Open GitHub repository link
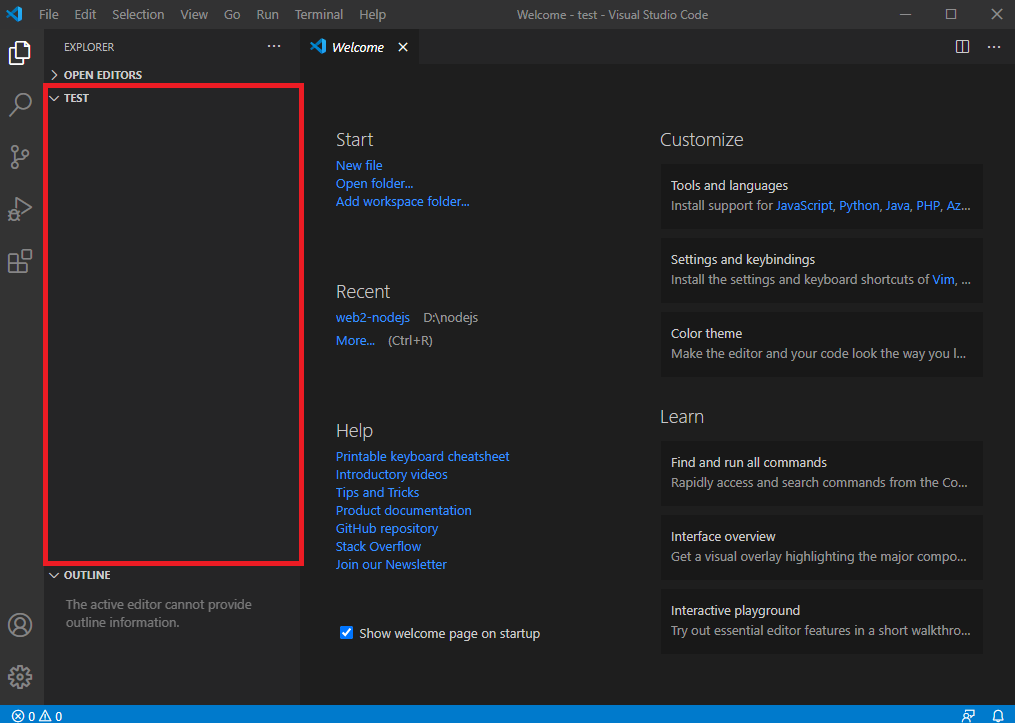The height and width of the screenshot is (723, 1015). pyautogui.click(x=387, y=528)
